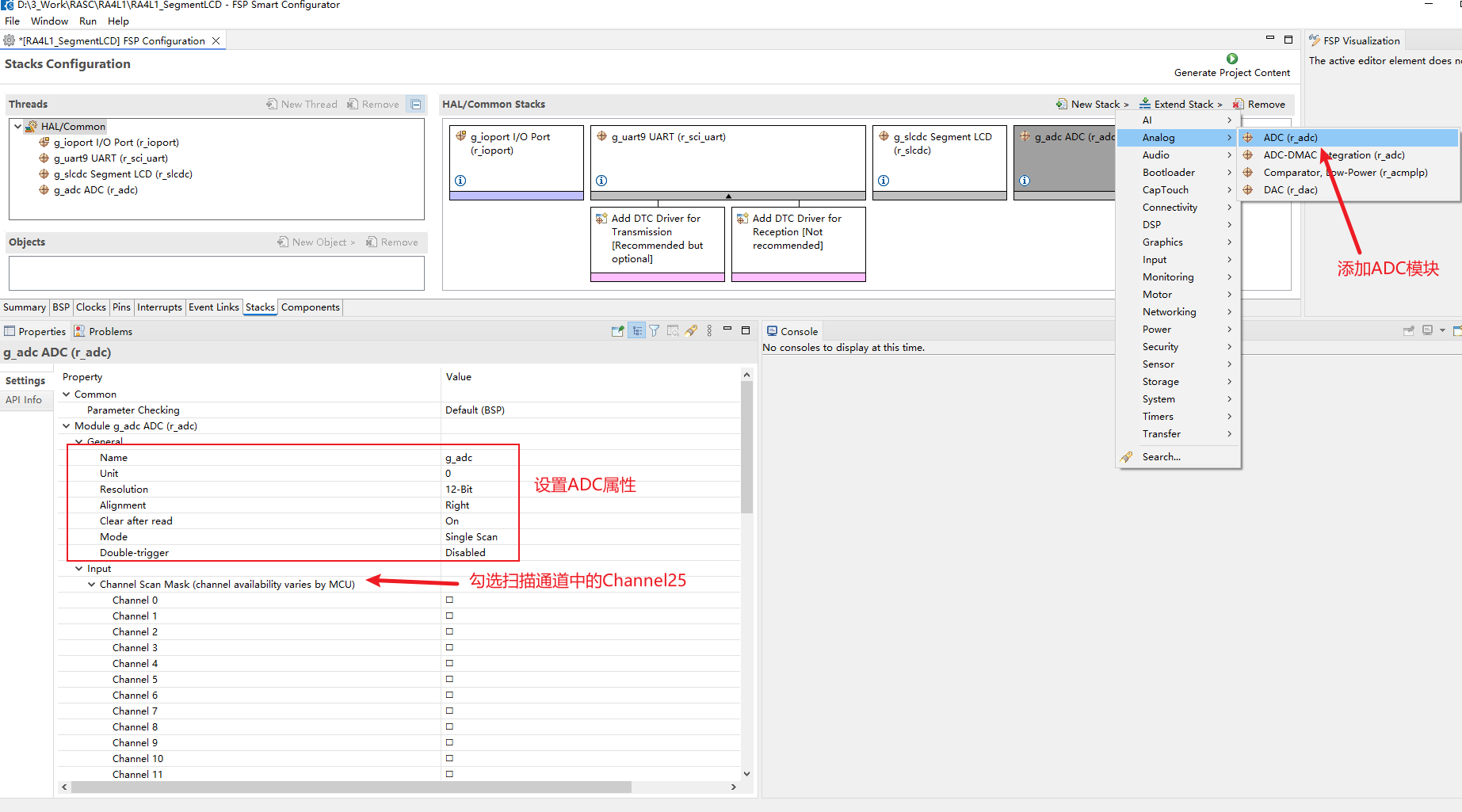Viewport: 1462px width, 812px height.
Task: Click the collapse icon in Threads header
Action: tap(416, 104)
